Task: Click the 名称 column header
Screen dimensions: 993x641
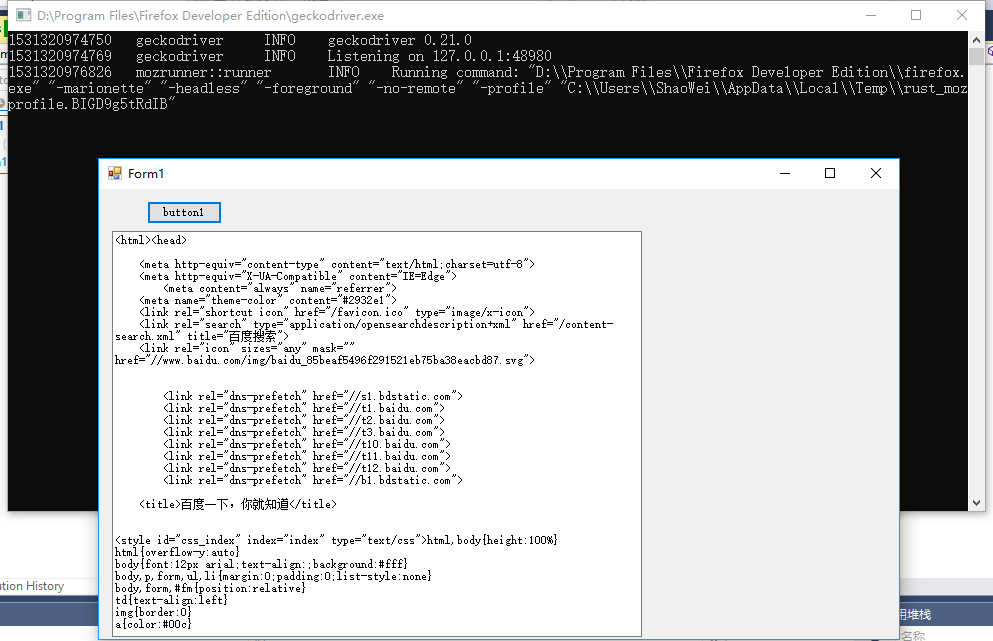Action: [x=912, y=635]
